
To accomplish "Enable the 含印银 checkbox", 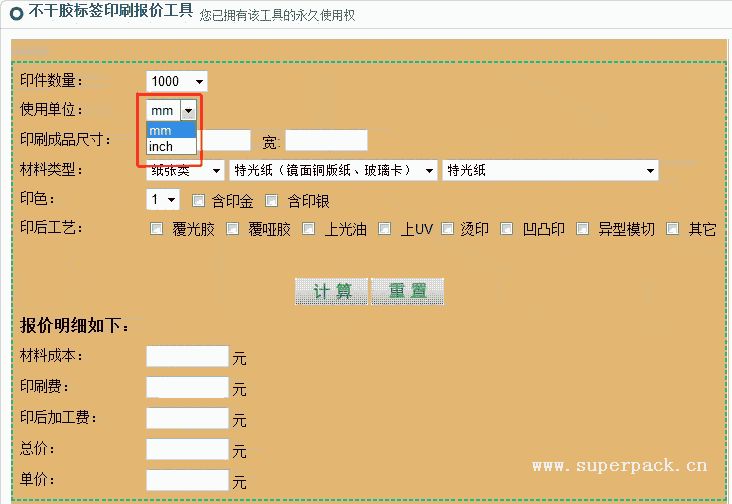I will pos(271,200).
